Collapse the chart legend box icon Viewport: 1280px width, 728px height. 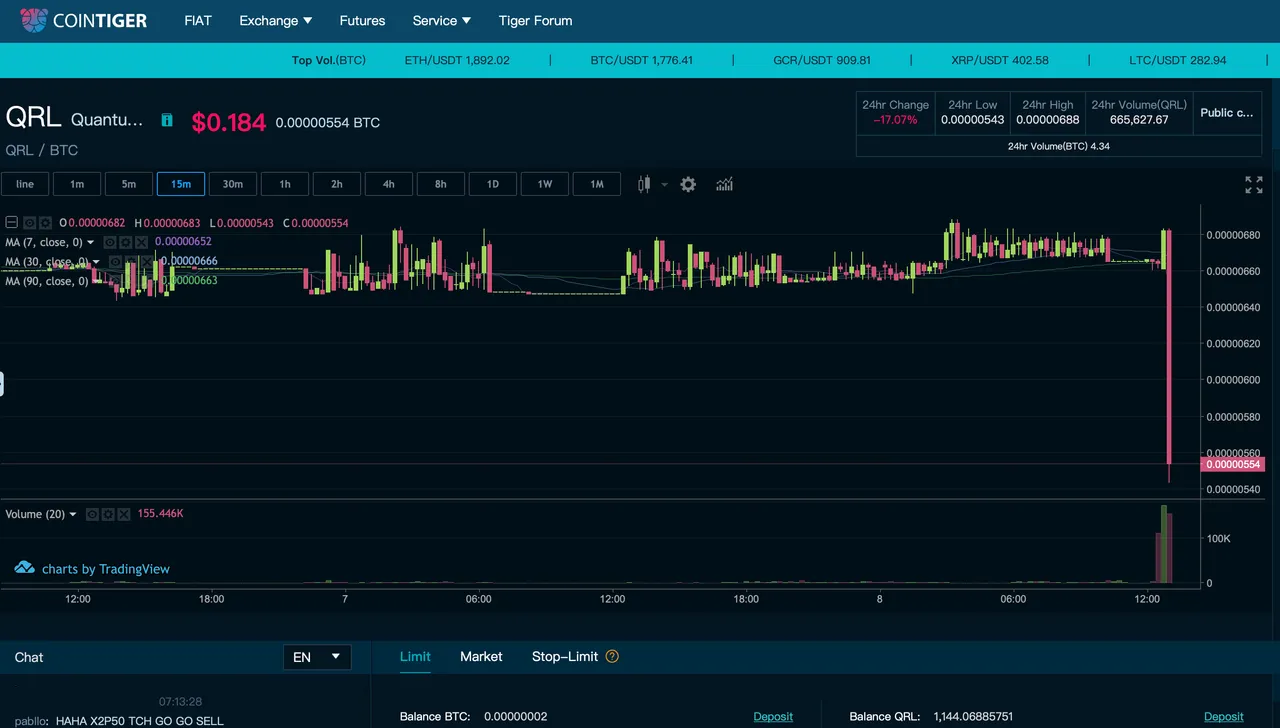click(12, 222)
